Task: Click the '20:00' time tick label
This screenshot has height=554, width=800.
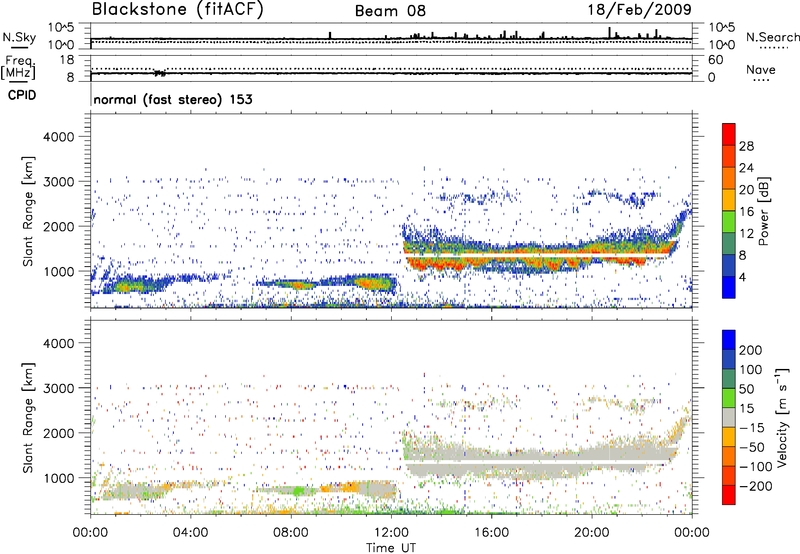Action: coord(591,533)
